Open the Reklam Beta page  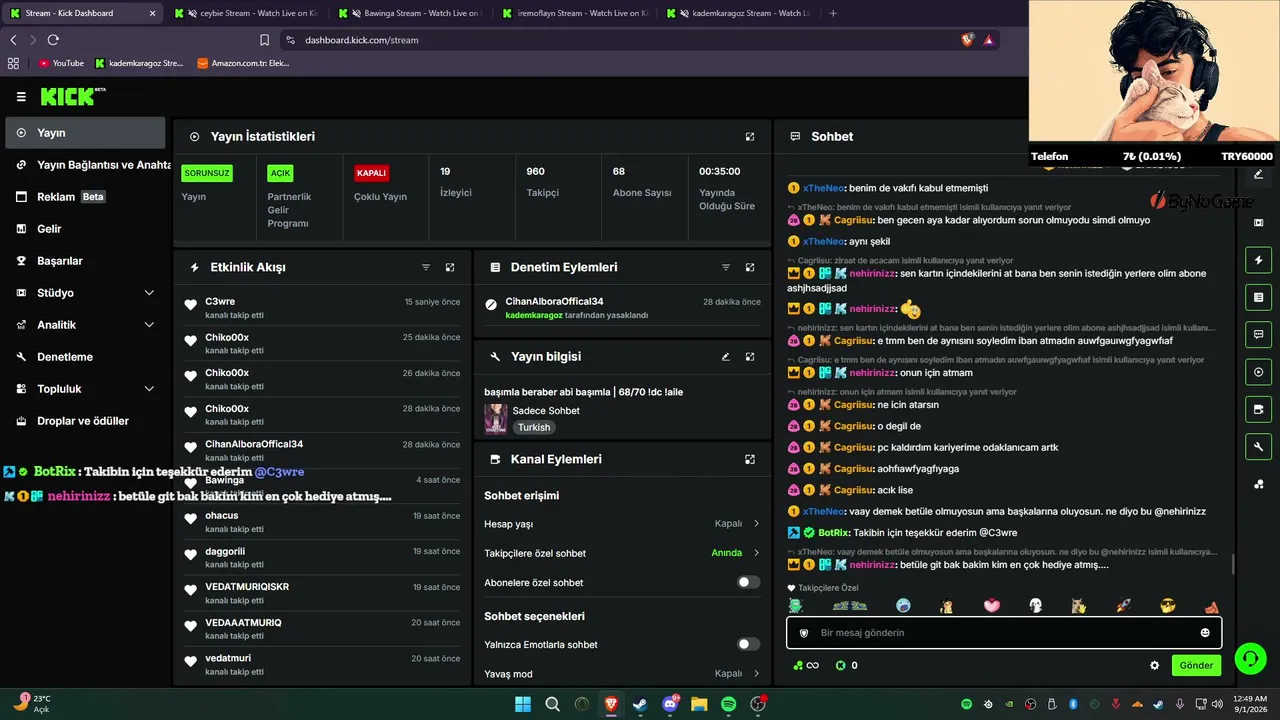point(85,197)
